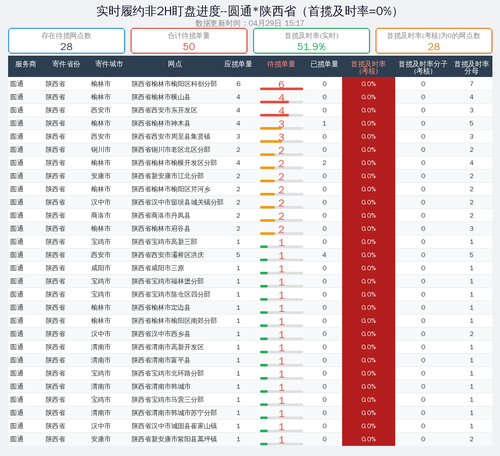Open the 首揽及时率(实时) card showing 51.9%
The width and height of the screenshot is (500, 456).
(311, 41)
